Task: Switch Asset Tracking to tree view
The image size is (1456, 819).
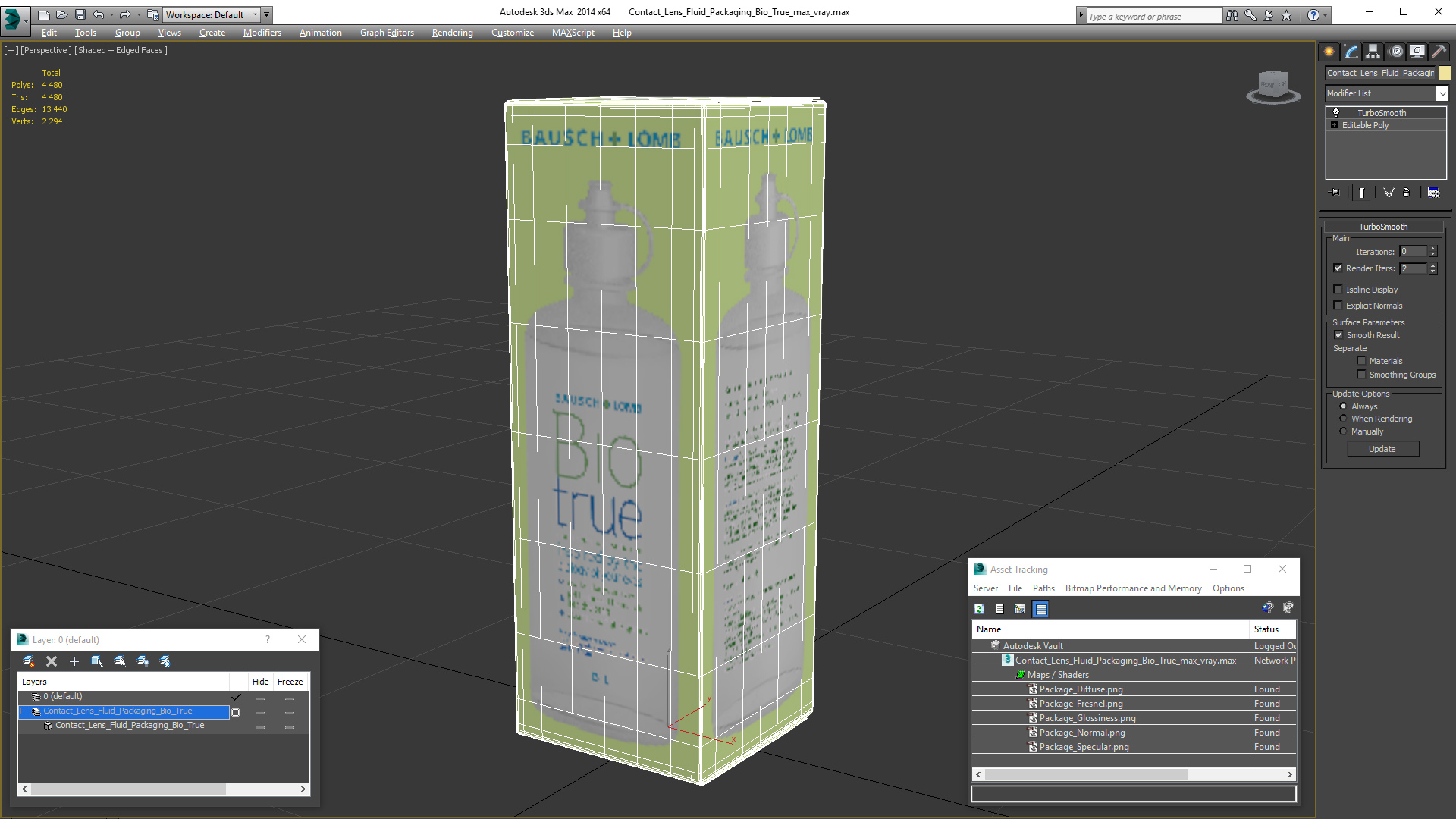Action: (x=1020, y=609)
